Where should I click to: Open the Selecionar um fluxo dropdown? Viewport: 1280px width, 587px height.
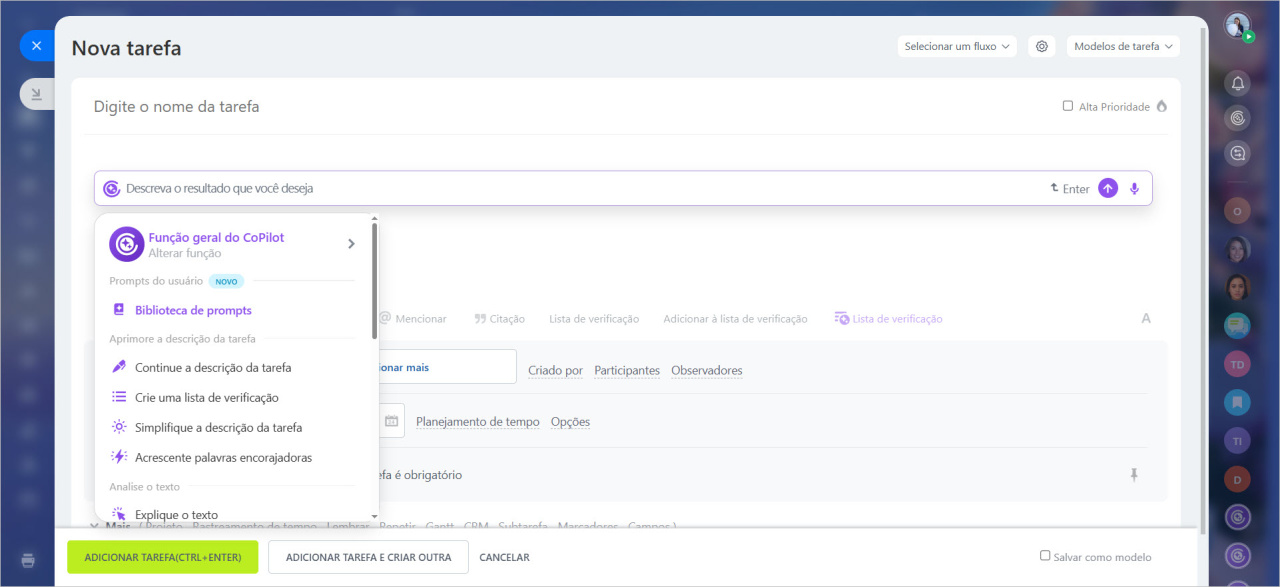957,46
